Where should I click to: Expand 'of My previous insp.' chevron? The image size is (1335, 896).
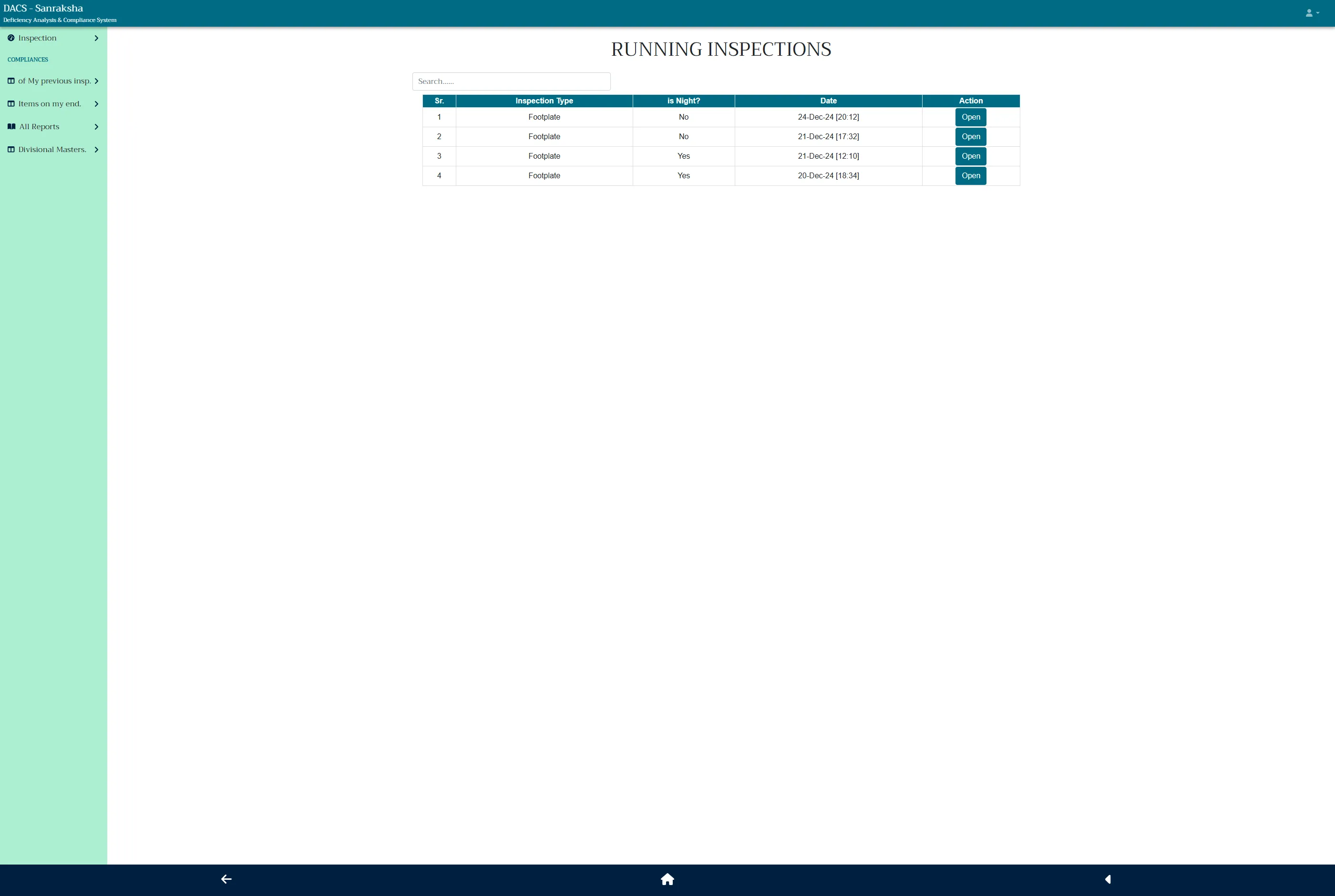[x=96, y=81]
